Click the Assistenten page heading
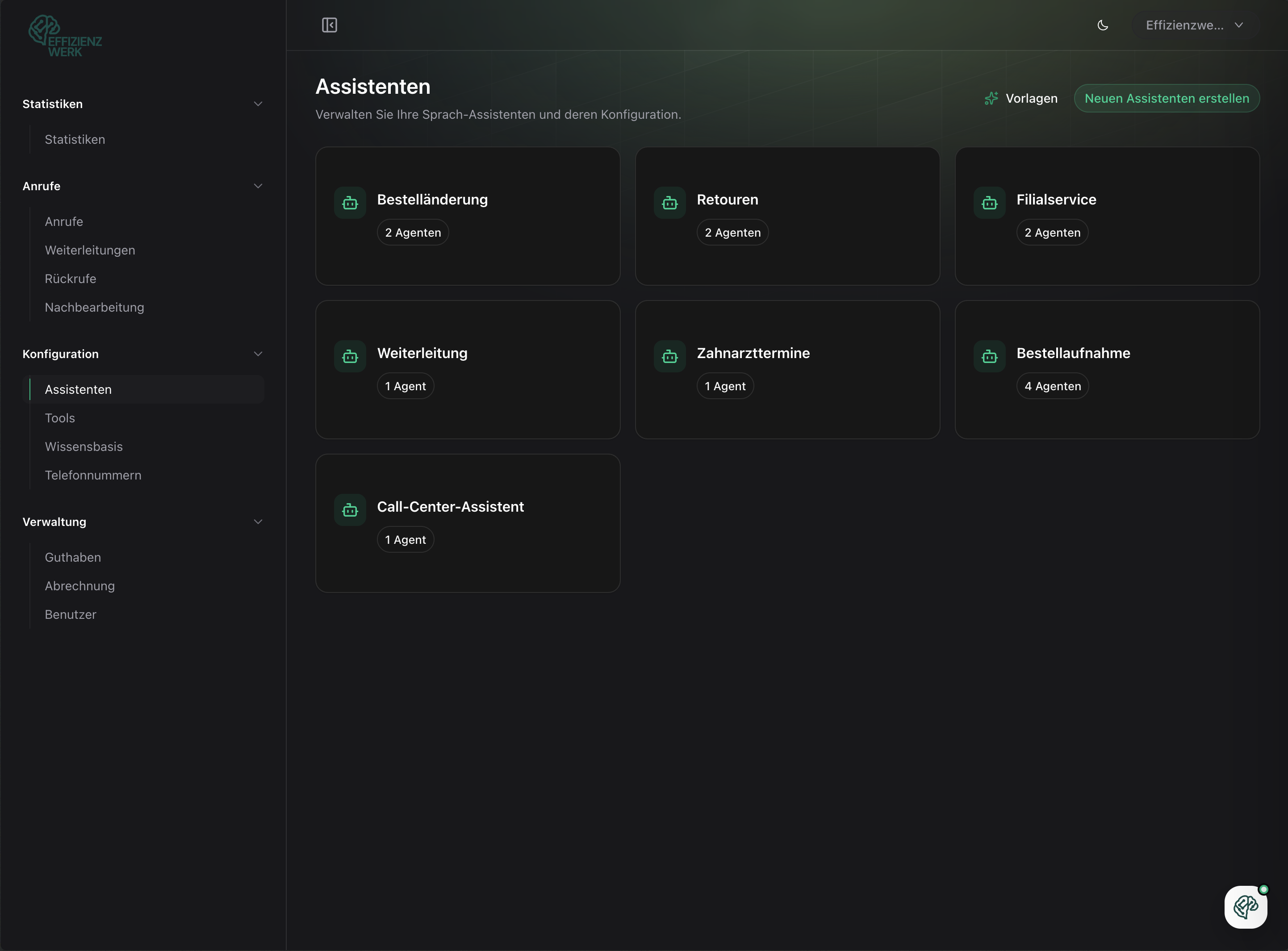This screenshot has width=1288, height=951. [x=373, y=86]
